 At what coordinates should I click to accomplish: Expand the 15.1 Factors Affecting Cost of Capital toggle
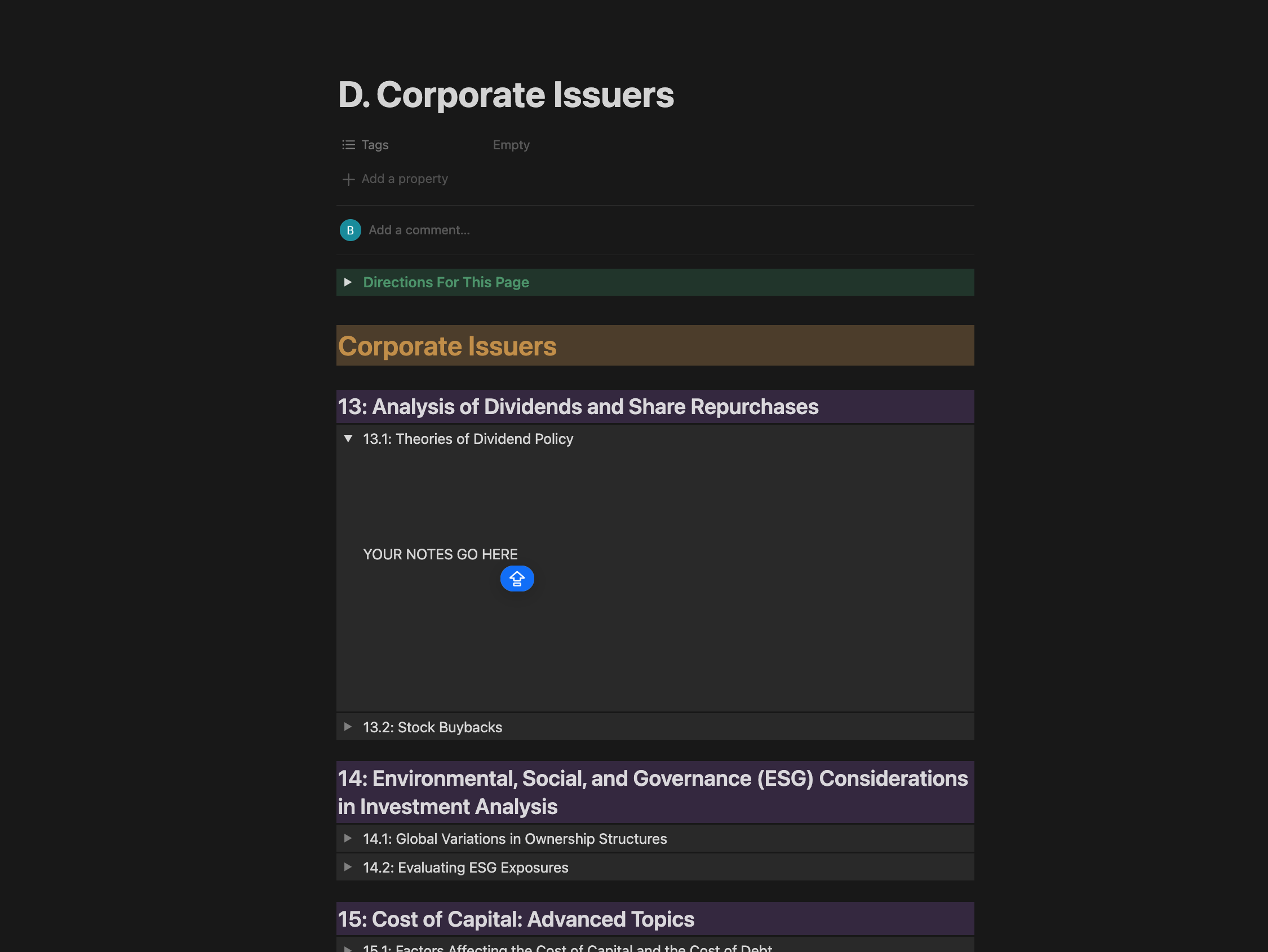pyautogui.click(x=348, y=947)
